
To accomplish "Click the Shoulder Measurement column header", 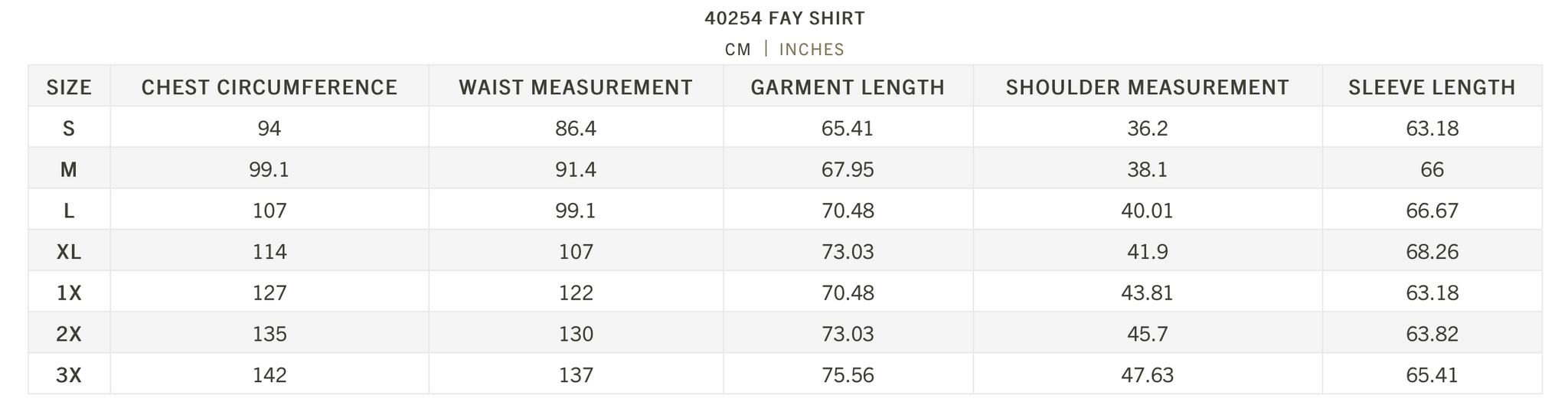I will 1147,87.
